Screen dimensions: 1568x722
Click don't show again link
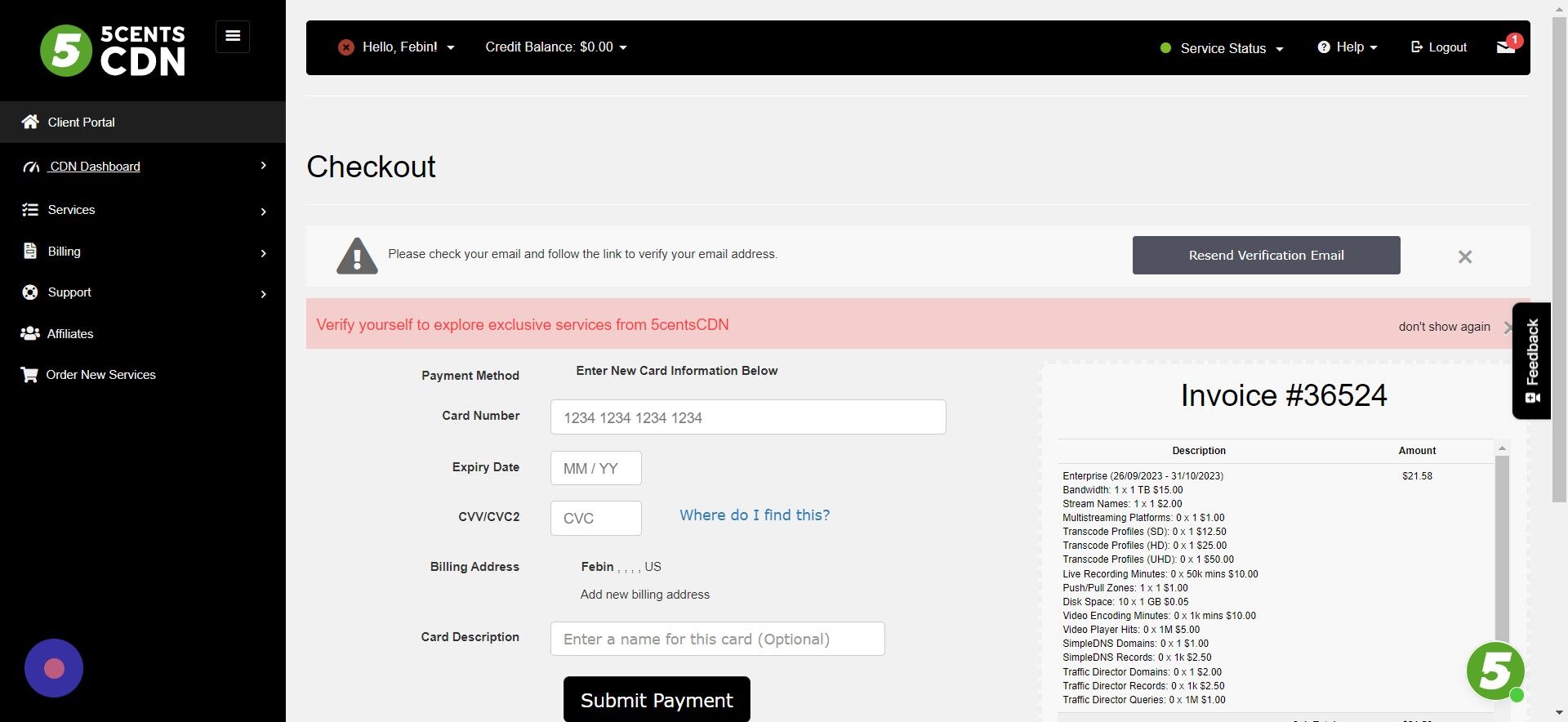(1444, 327)
